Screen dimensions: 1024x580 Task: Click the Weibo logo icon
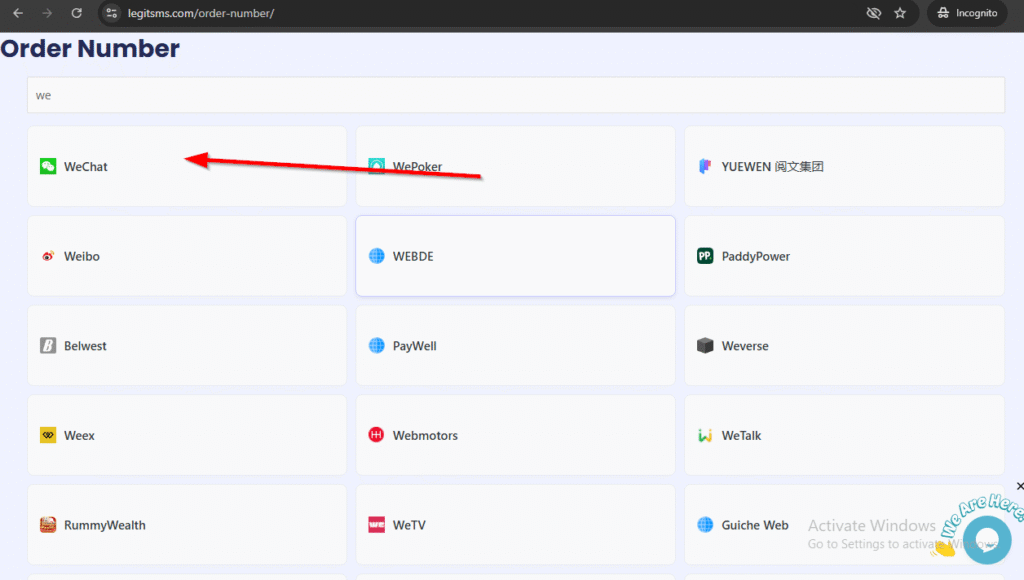coord(48,257)
